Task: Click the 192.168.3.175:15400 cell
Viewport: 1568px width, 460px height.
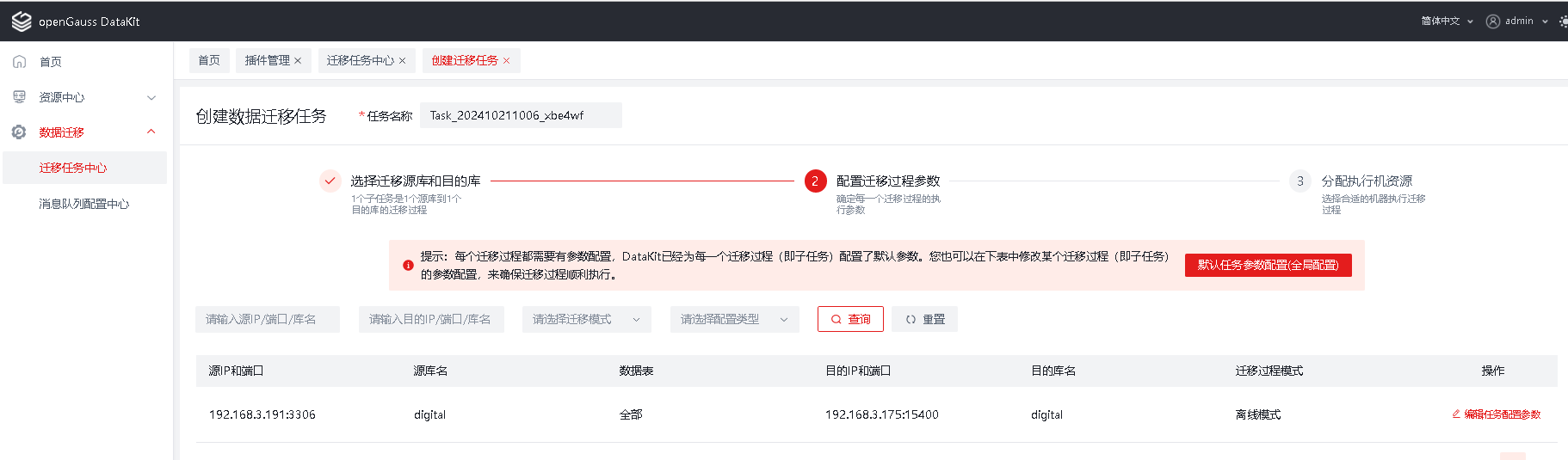Action: point(882,414)
